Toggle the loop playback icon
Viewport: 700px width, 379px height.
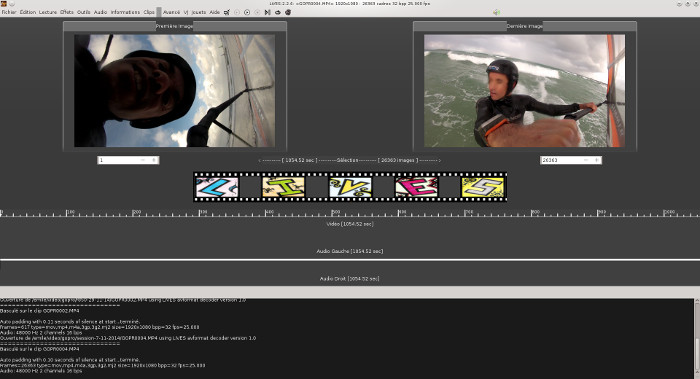coord(278,12)
